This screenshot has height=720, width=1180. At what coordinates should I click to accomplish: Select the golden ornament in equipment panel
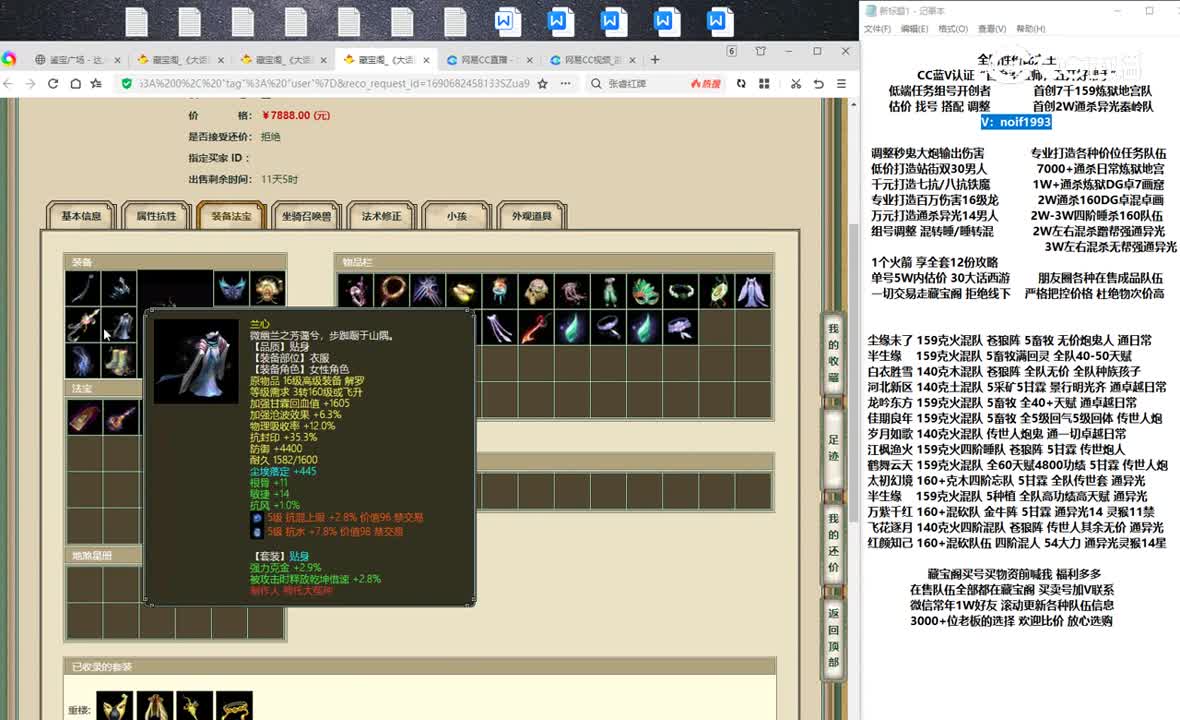point(268,289)
